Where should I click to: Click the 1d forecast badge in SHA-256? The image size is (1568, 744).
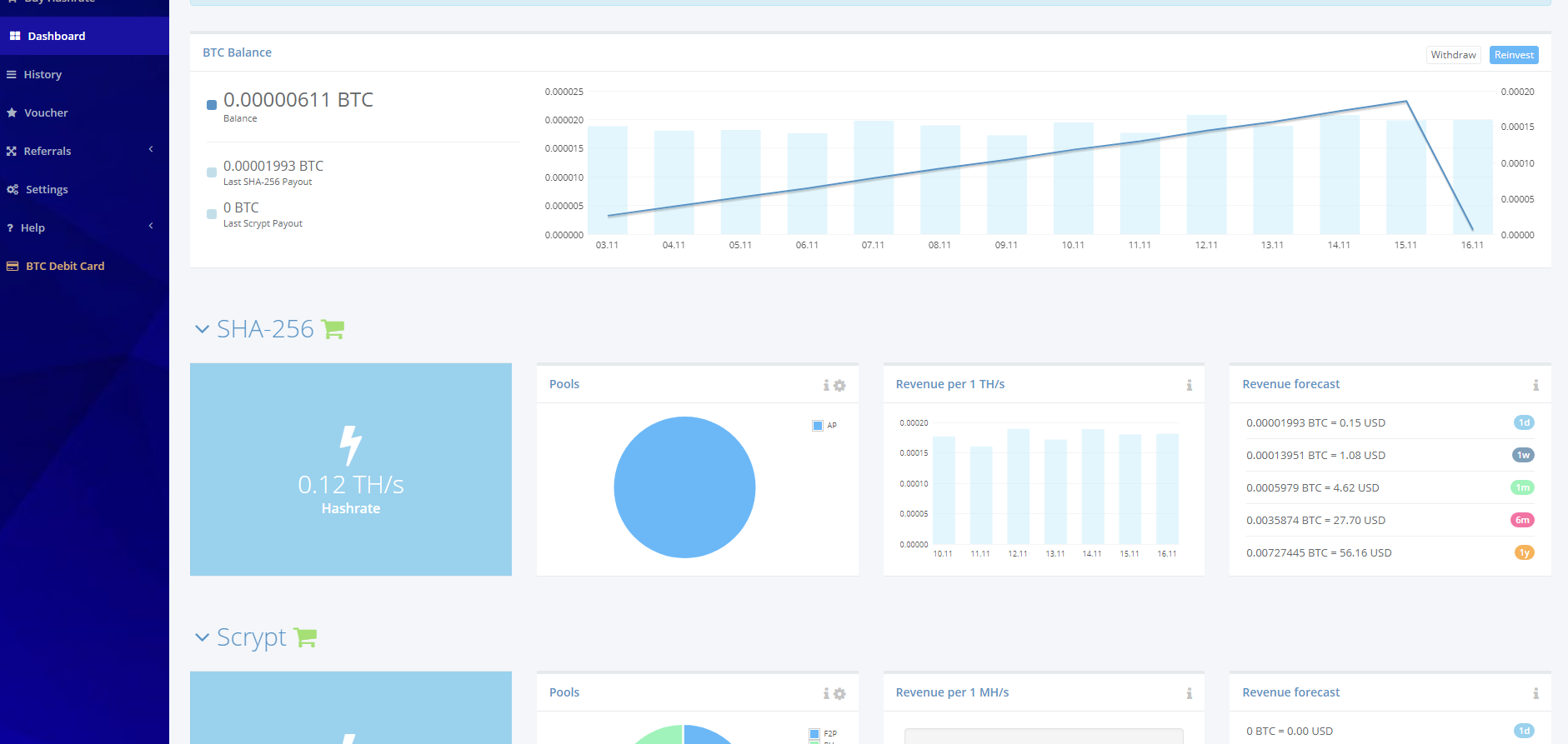click(1524, 422)
